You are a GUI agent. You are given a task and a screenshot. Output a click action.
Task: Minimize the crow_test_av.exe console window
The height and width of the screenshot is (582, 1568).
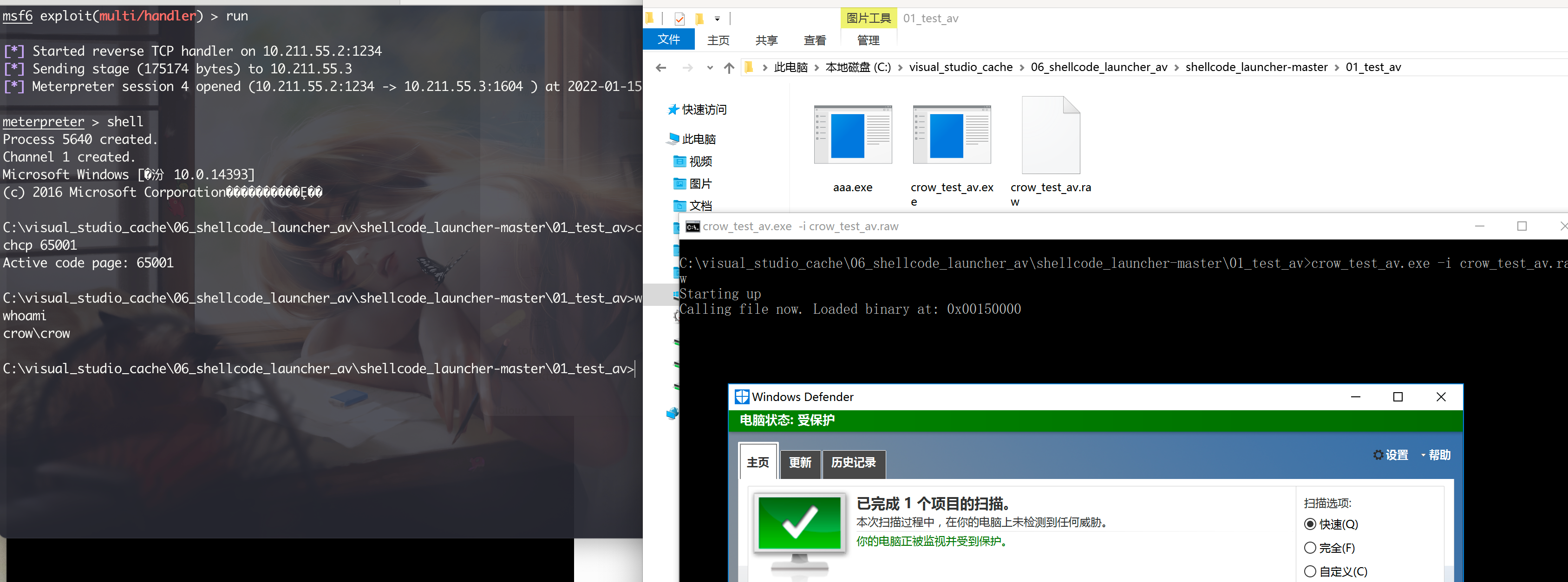[1480, 226]
